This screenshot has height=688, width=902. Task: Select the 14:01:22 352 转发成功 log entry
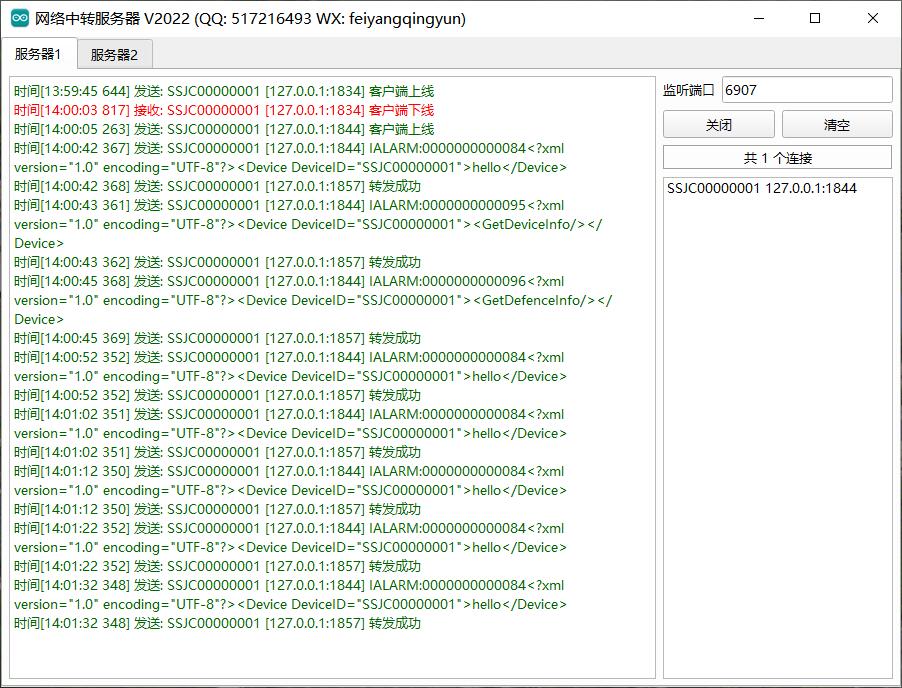(217, 566)
